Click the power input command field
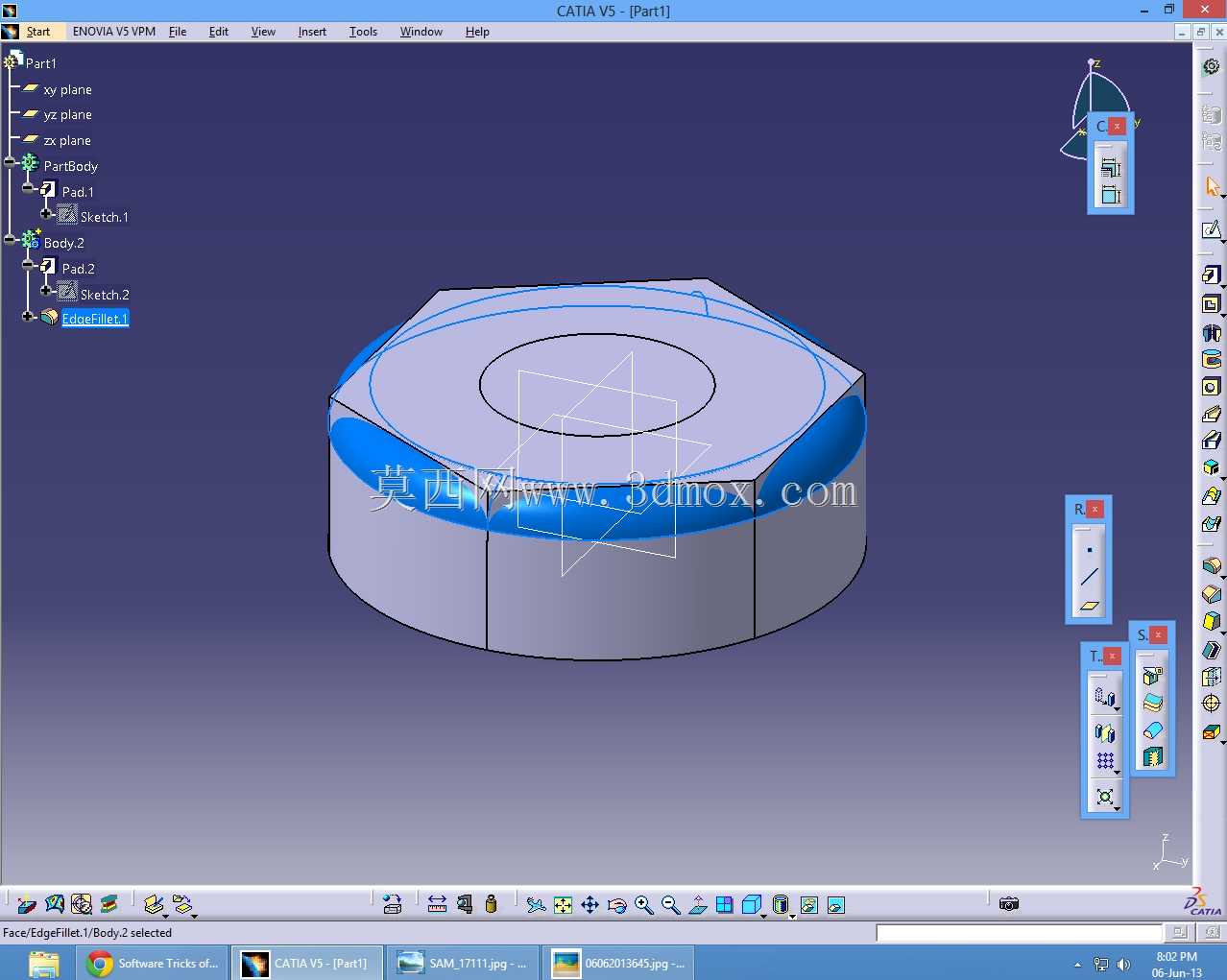The image size is (1227, 980). tap(1019, 932)
